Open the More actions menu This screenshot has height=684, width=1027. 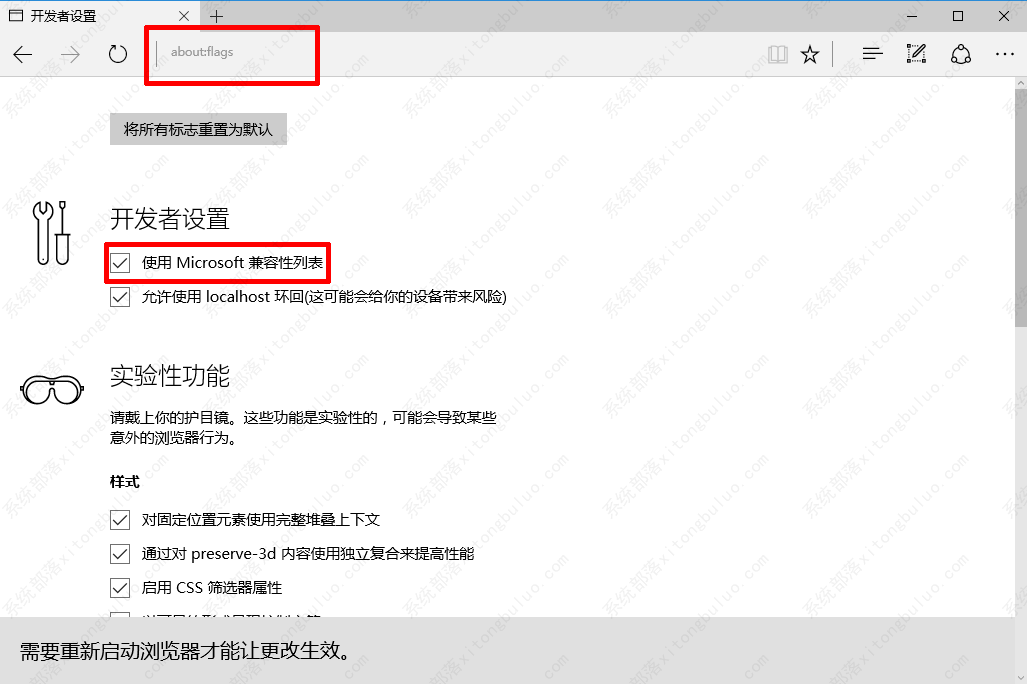[1004, 54]
